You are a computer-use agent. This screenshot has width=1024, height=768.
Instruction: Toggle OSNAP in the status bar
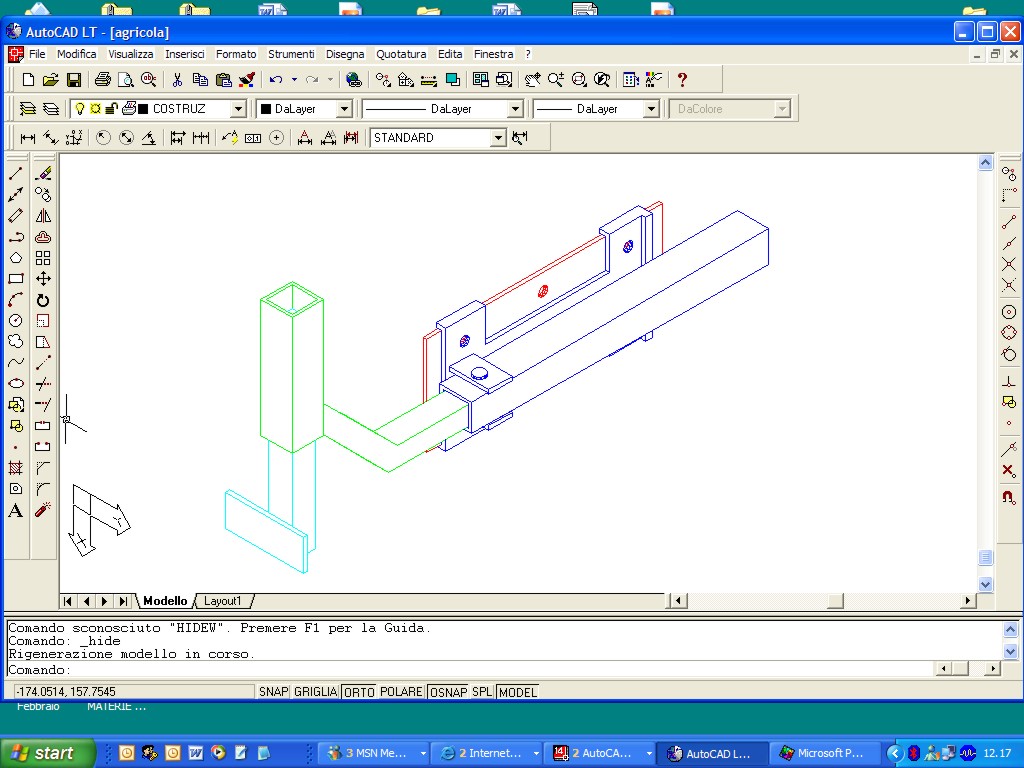pos(448,692)
